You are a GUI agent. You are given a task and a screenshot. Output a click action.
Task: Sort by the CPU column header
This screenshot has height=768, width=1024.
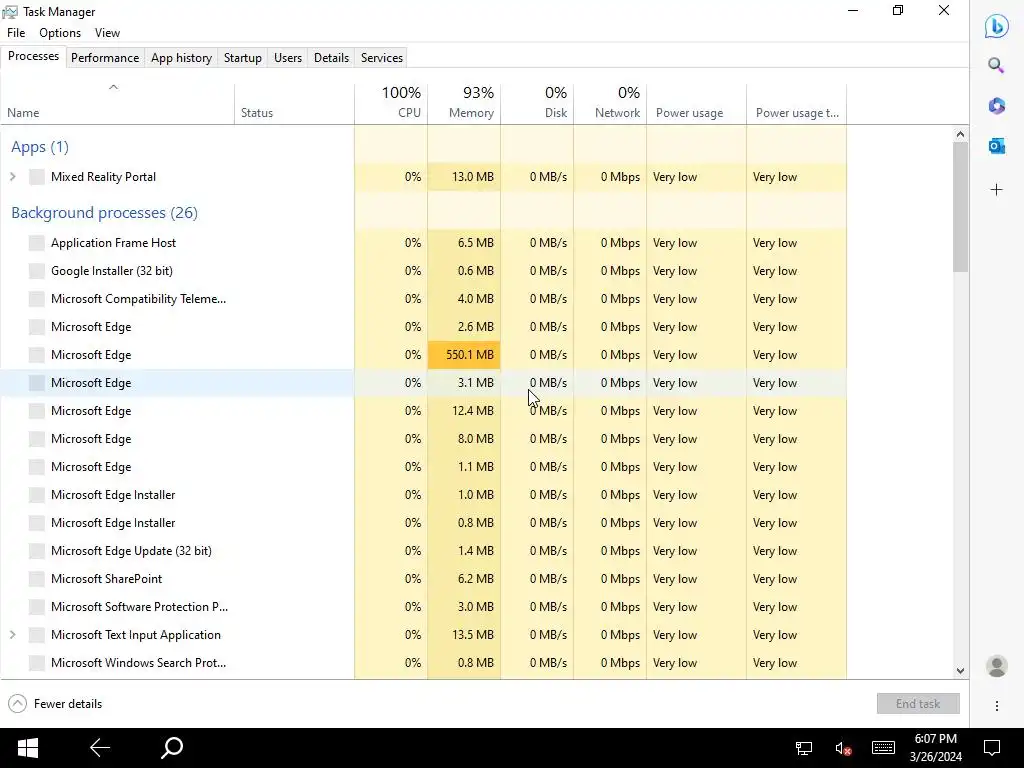coord(391,103)
